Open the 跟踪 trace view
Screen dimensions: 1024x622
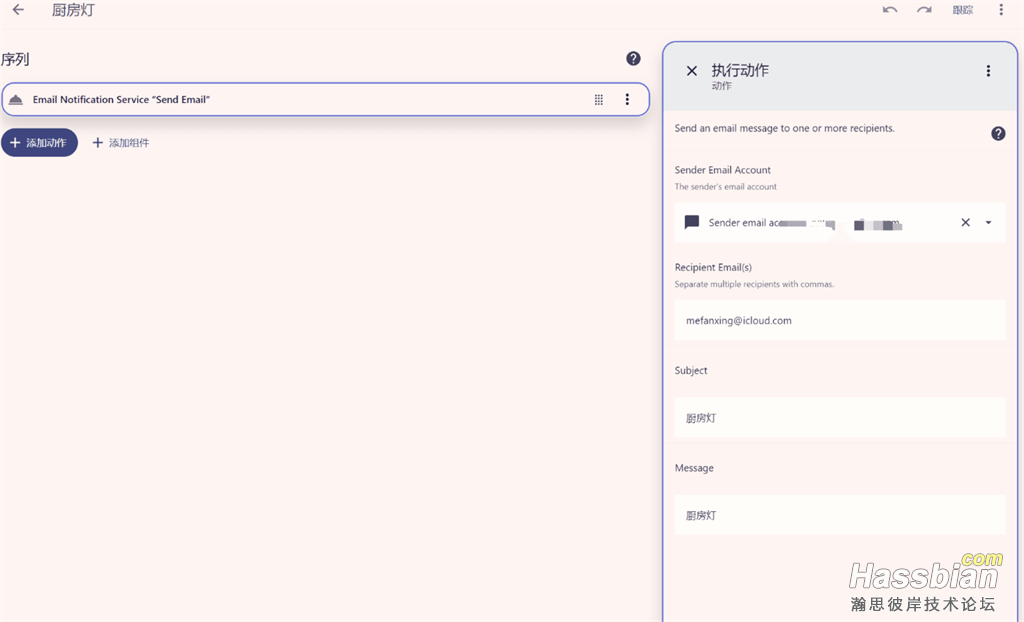[962, 10]
